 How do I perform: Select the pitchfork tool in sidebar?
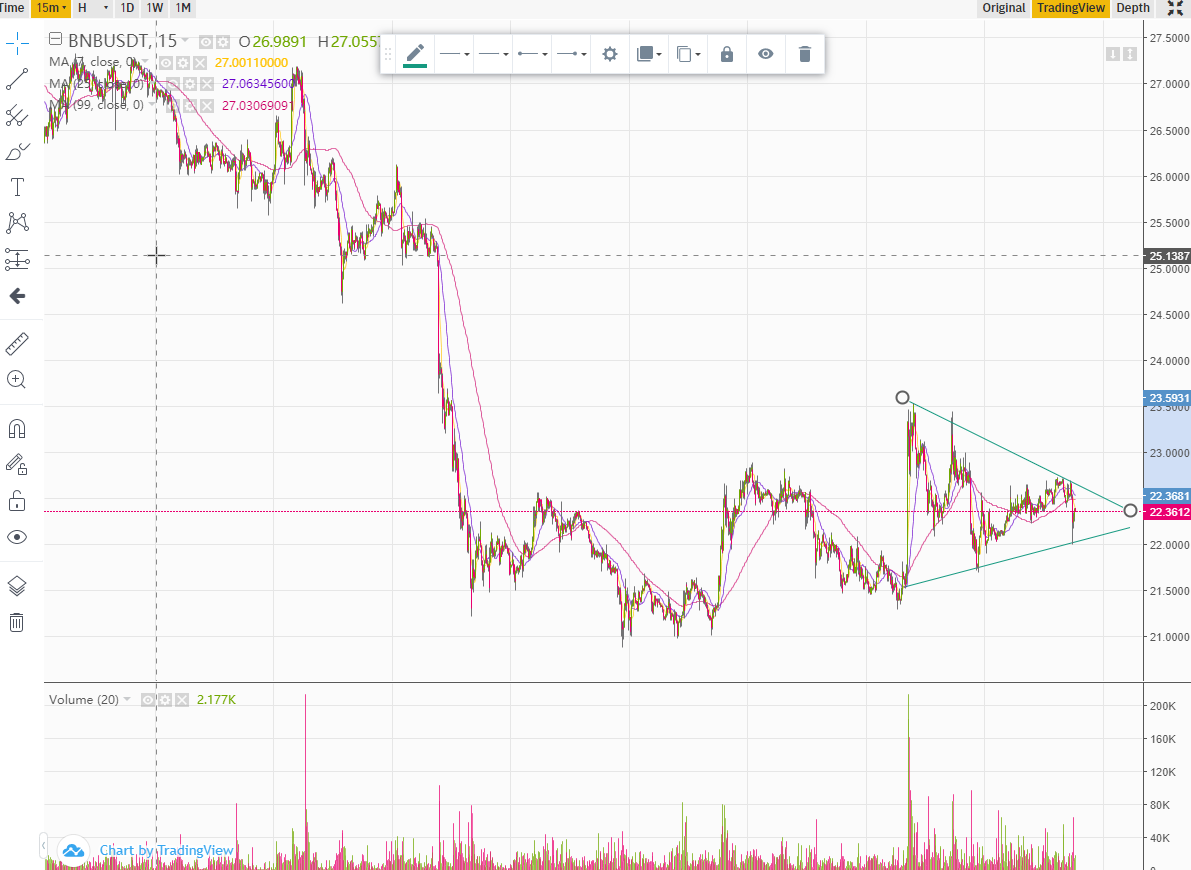coord(17,116)
